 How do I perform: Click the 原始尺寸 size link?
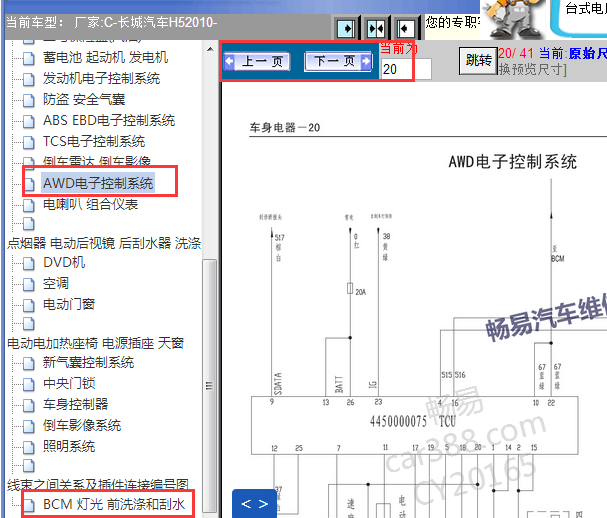[588, 53]
